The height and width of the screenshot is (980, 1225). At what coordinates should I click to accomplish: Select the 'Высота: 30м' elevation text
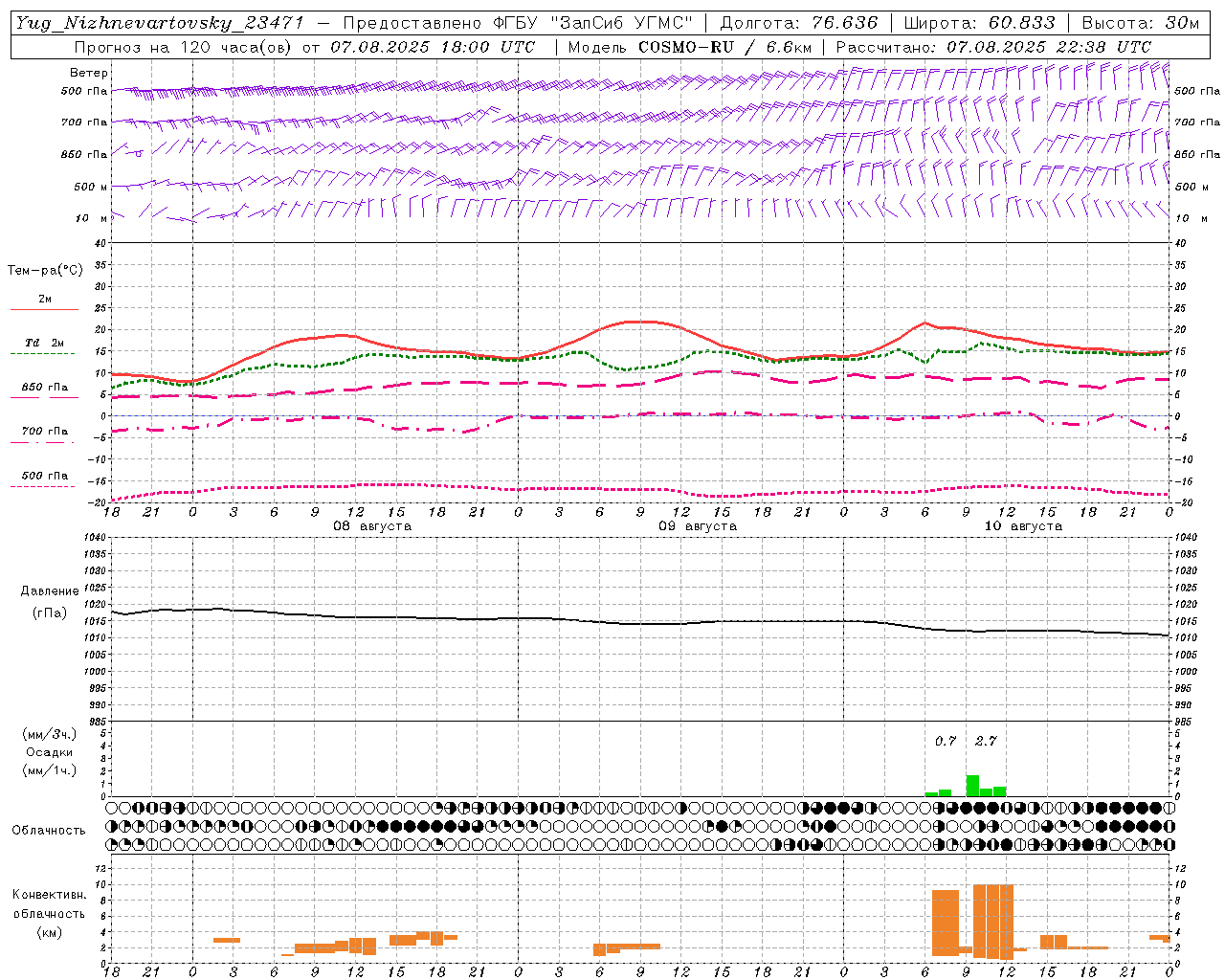tap(1140, 23)
